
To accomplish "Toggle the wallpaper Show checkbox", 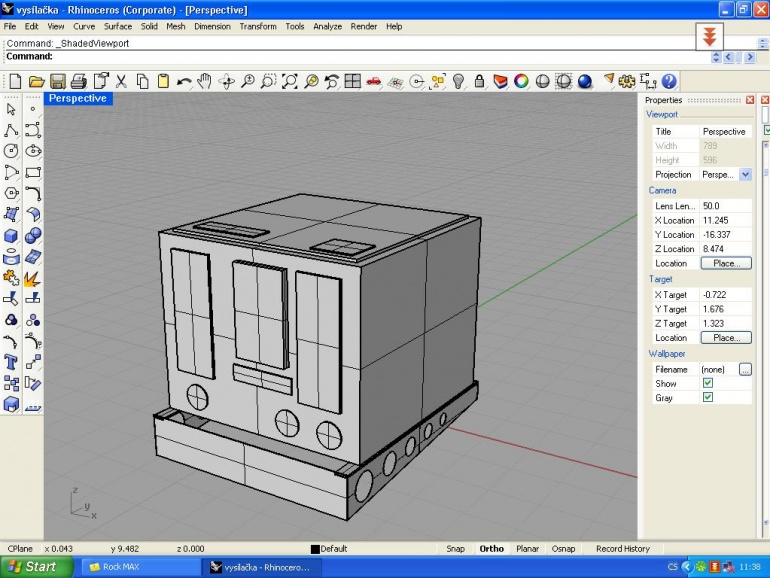I will click(x=708, y=383).
